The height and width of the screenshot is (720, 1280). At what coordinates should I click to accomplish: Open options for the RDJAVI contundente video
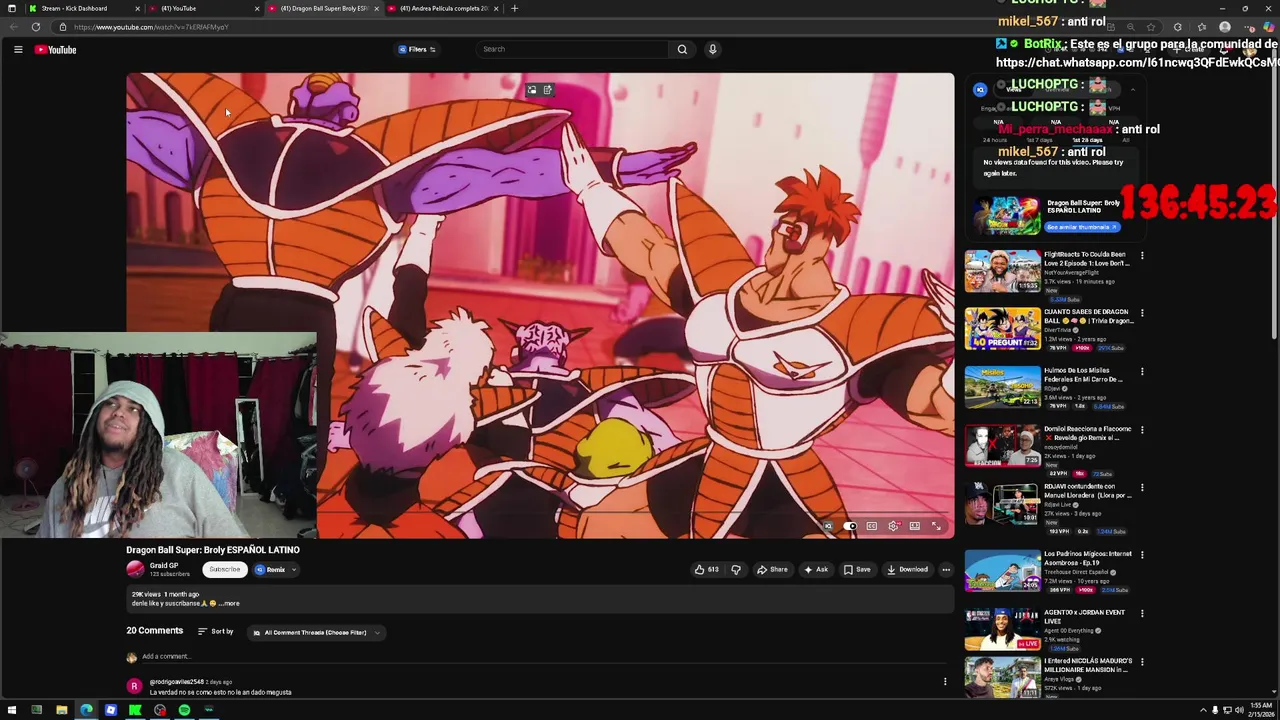tap(1142, 487)
